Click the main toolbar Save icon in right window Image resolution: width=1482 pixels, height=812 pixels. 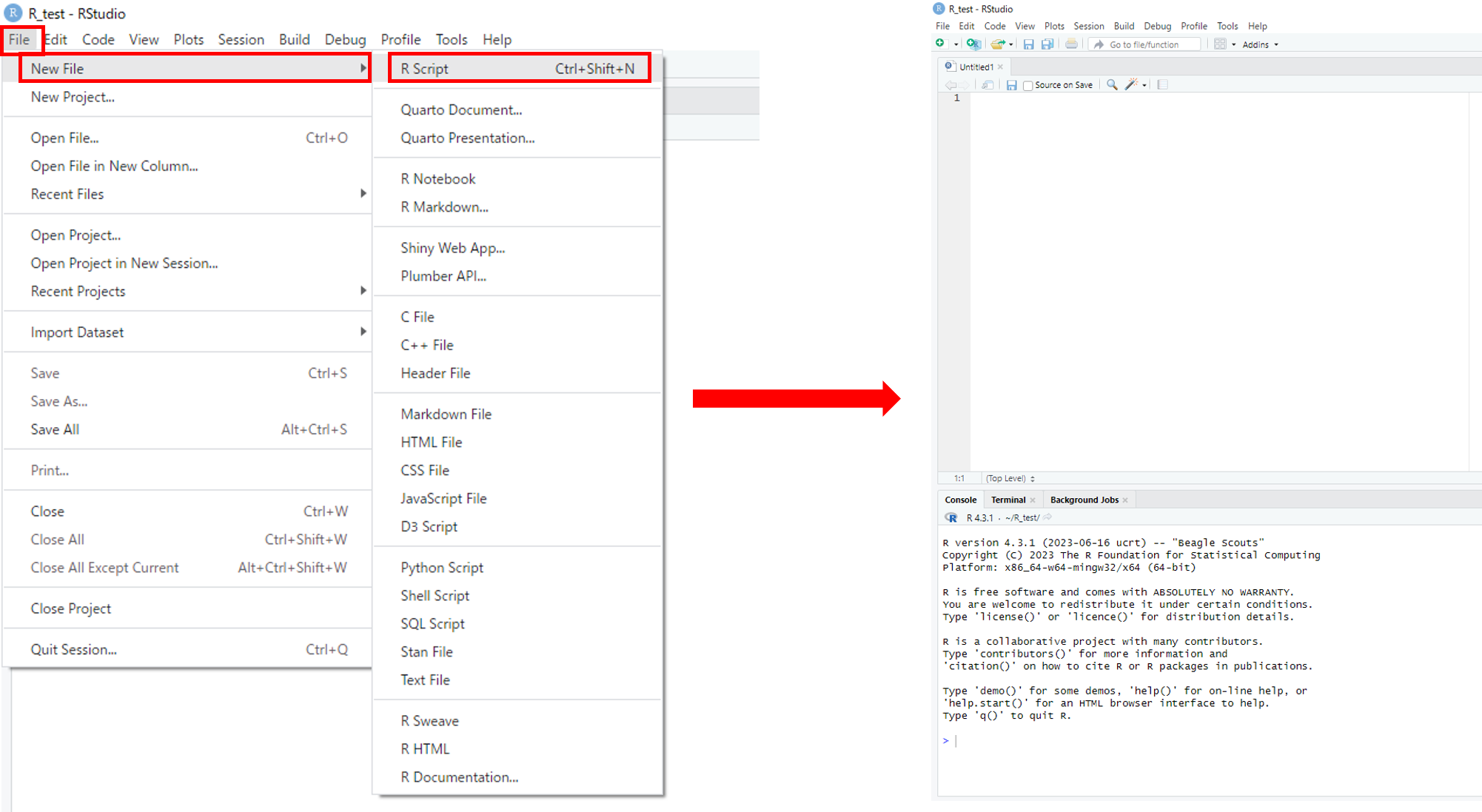1028,44
